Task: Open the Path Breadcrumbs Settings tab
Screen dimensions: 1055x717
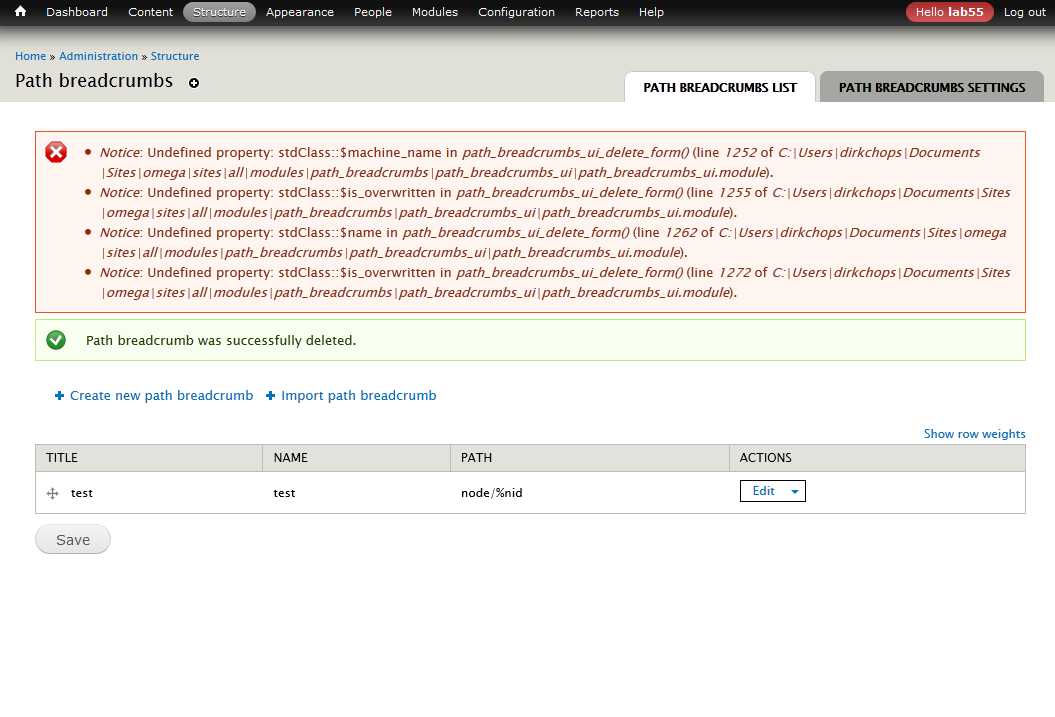Action: pos(931,87)
